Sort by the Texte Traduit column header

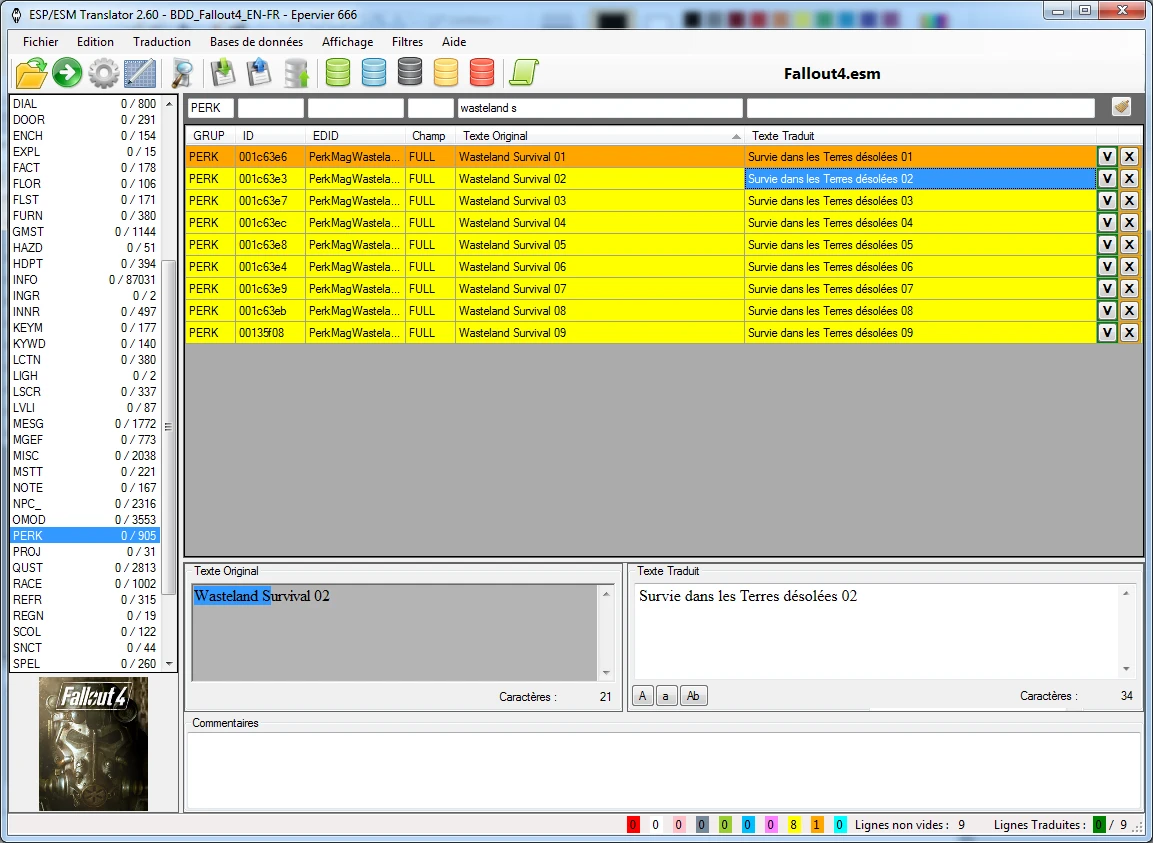pos(920,136)
